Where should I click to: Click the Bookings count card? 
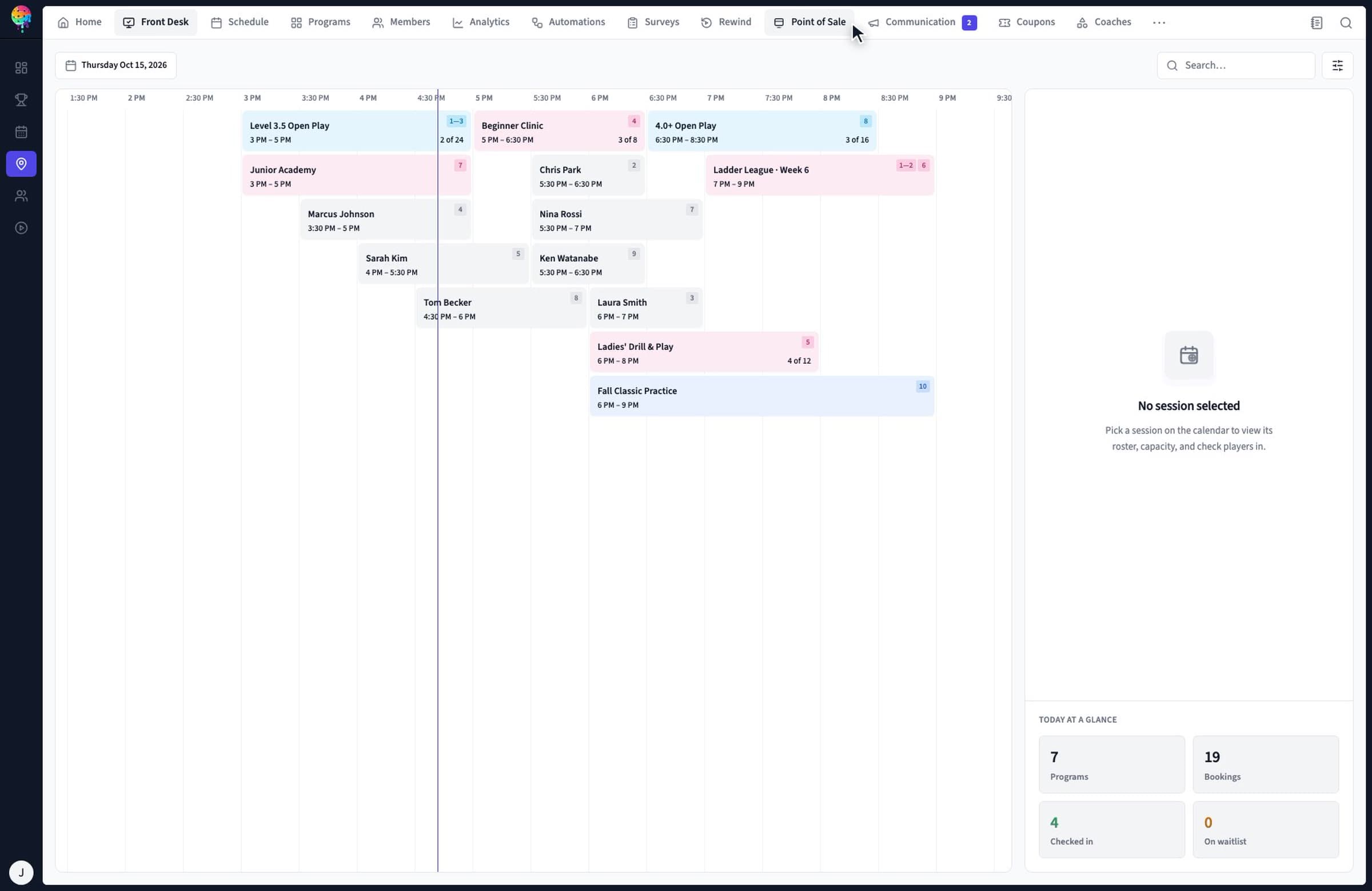pyautogui.click(x=1265, y=764)
